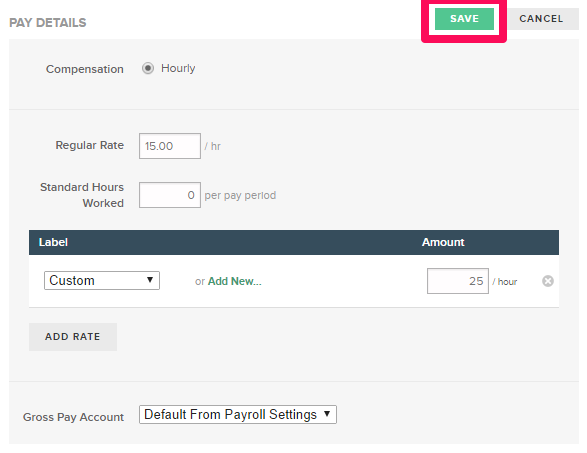Viewport: 587px width, 453px height.
Task: Click the / hour unit text
Action: pos(505,282)
